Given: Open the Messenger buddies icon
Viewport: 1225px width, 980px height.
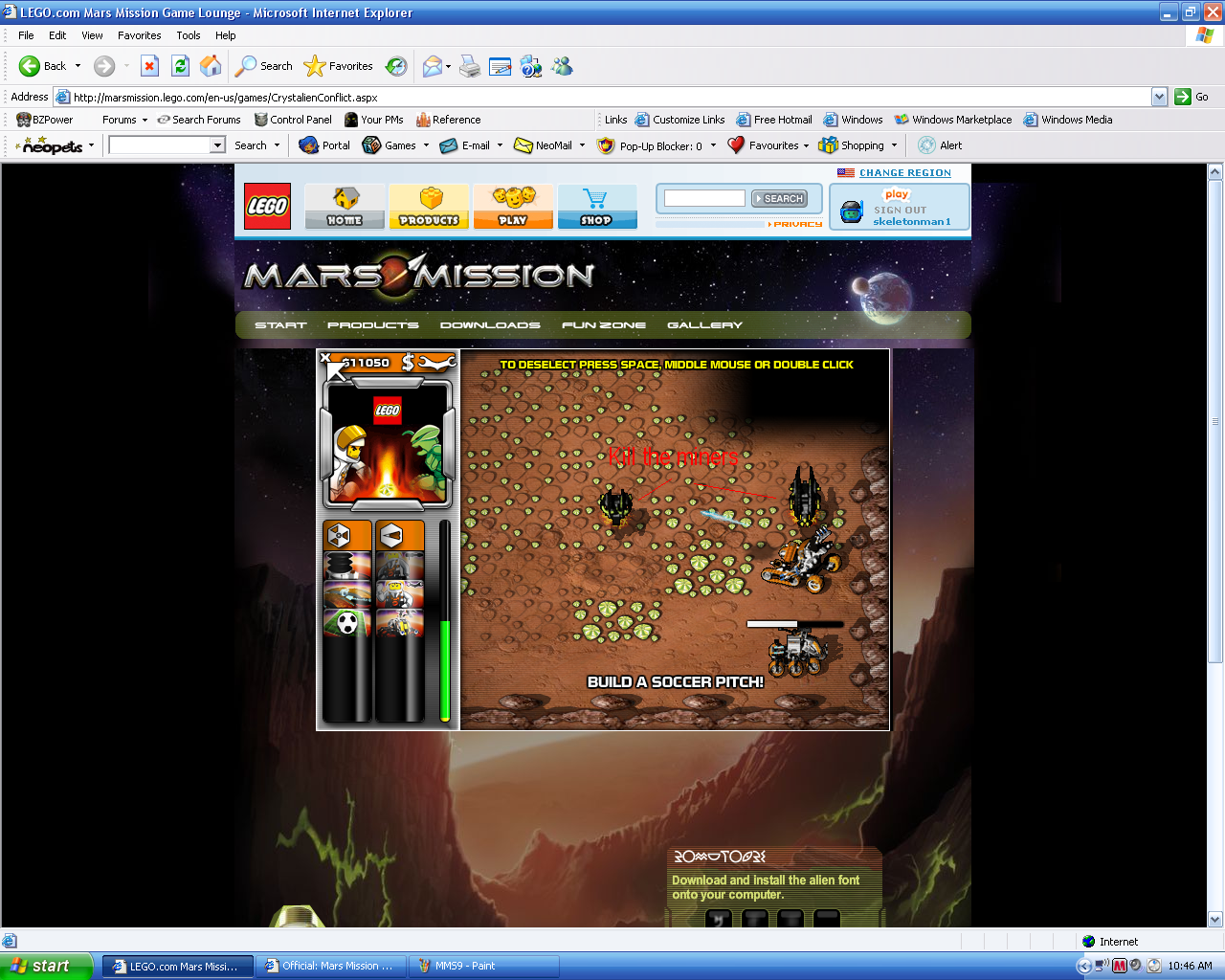Looking at the screenshot, I should point(563,66).
